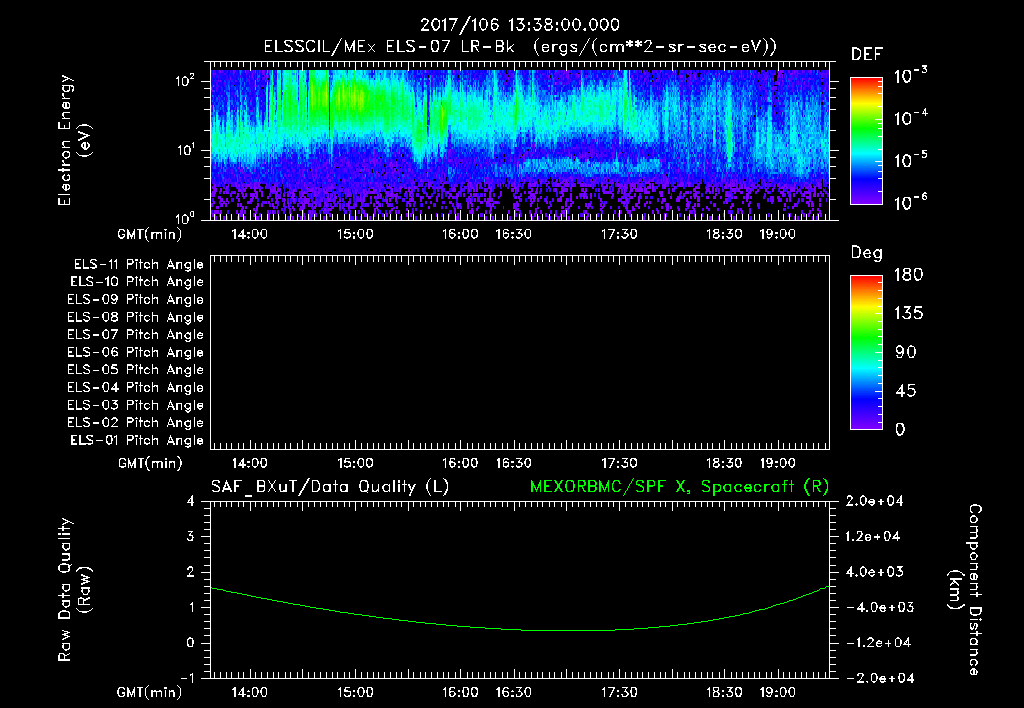Click the 14:00 tick label under spectrogram
This screenshot has height=708, width=1024.
249,234
